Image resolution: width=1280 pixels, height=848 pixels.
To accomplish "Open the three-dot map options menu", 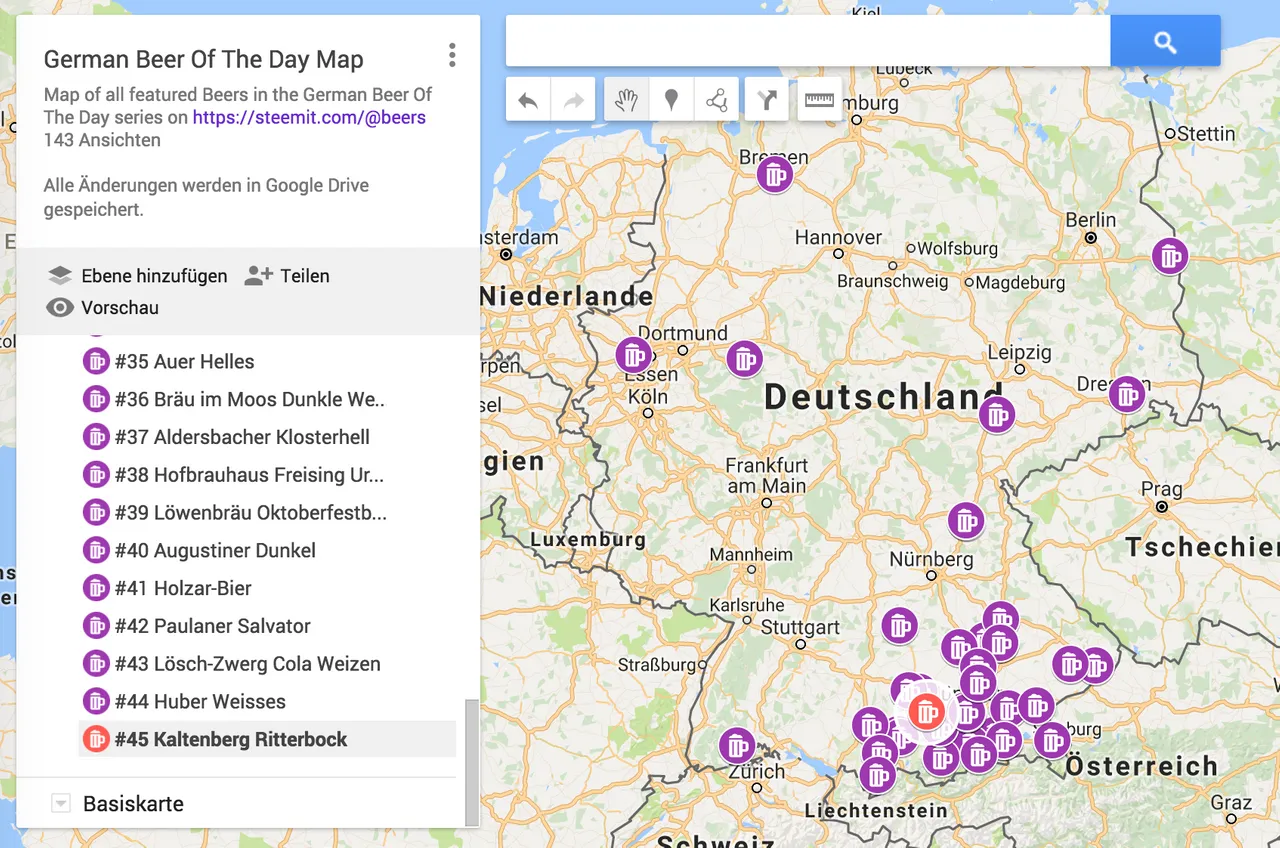I will (x=452, y=56).
